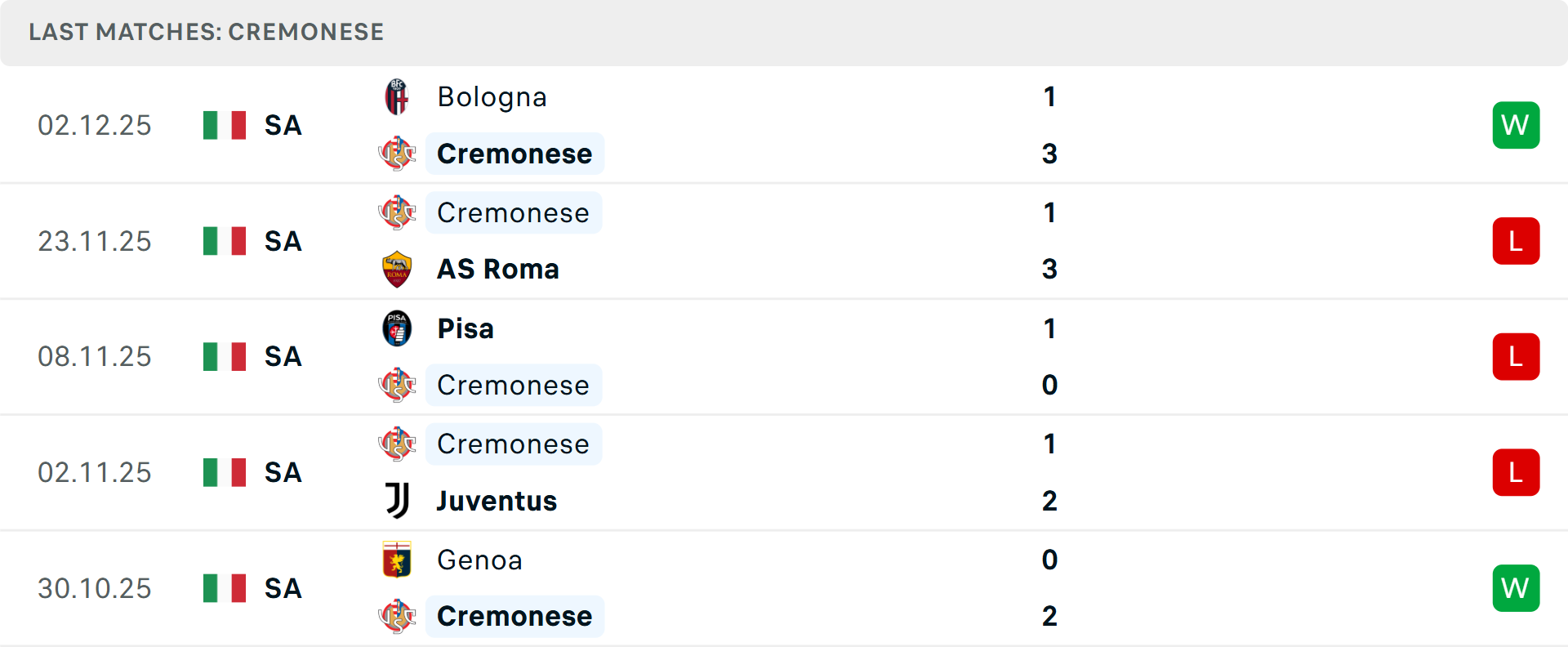Click the green W badge for Genoa match
The height and width of the screenshot is (647, 1568).
click(x=1516, y=588)
